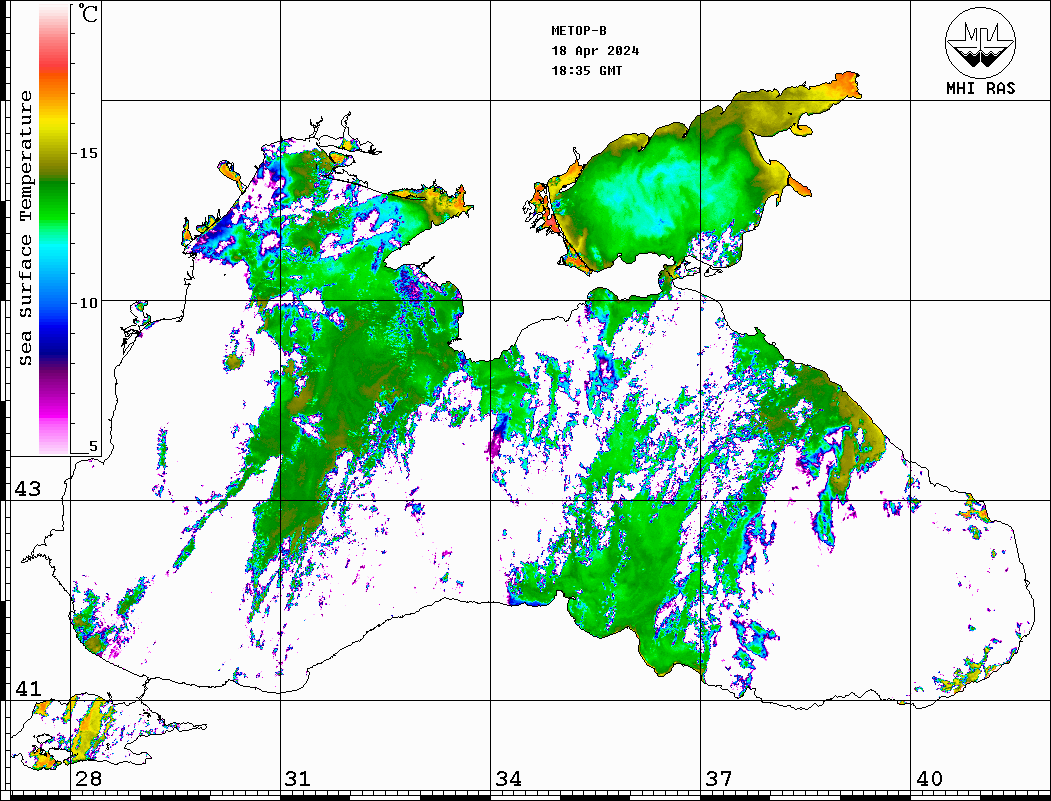The height and width of the screenshot is (801, 1051).
Task: Click the °C unit label
Action: 88,13
